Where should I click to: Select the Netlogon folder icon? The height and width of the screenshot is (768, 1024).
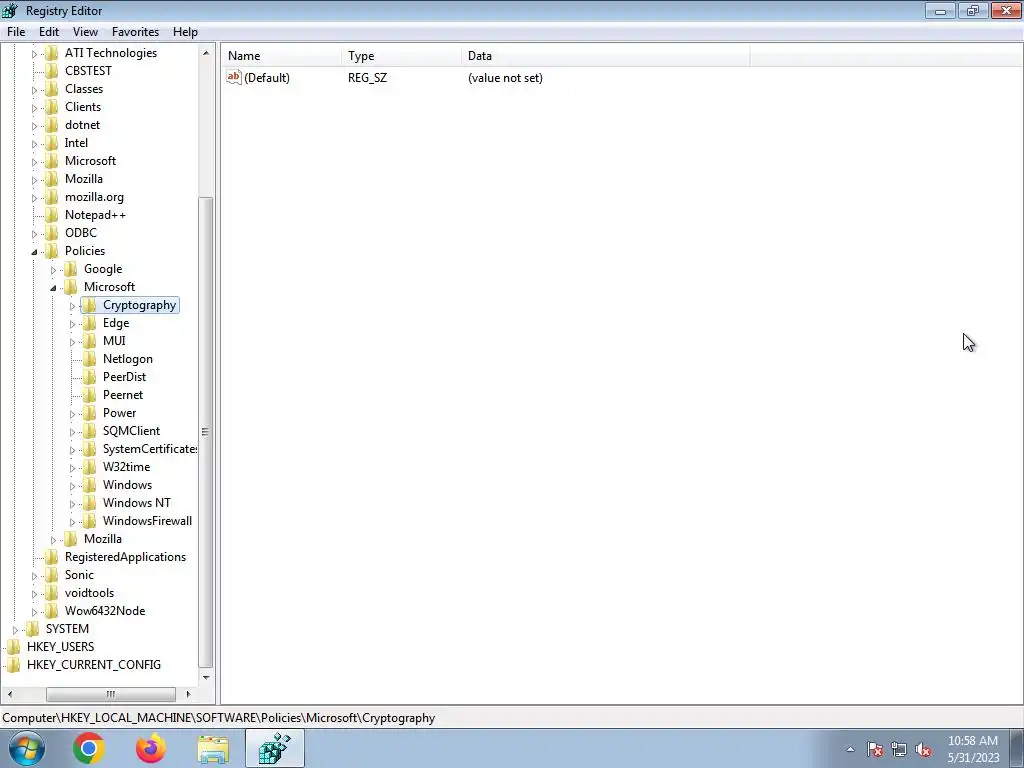pyautogui.click(x=89, y=359)
